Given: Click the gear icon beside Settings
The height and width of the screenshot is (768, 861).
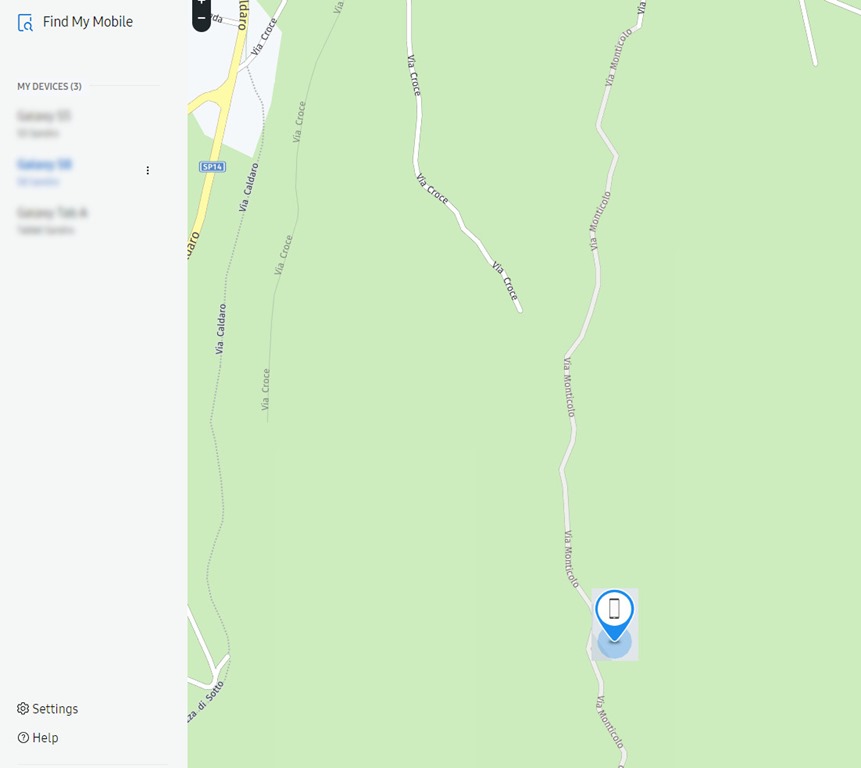Looking at the screenshot, I should point(23,708).
